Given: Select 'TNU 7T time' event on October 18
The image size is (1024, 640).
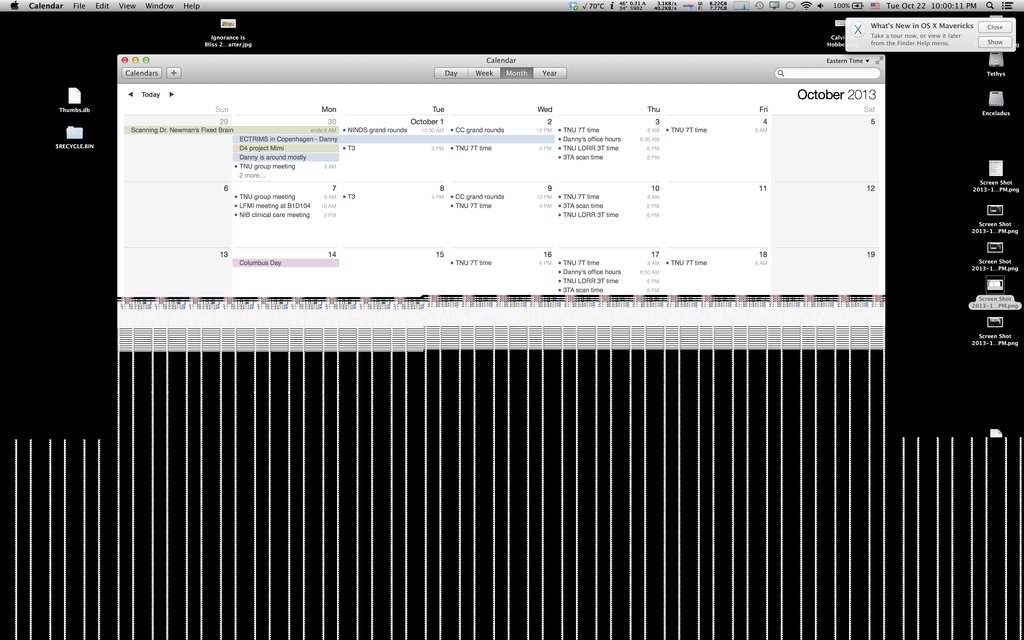Looking at the screenshot, I should coord(717,263).
